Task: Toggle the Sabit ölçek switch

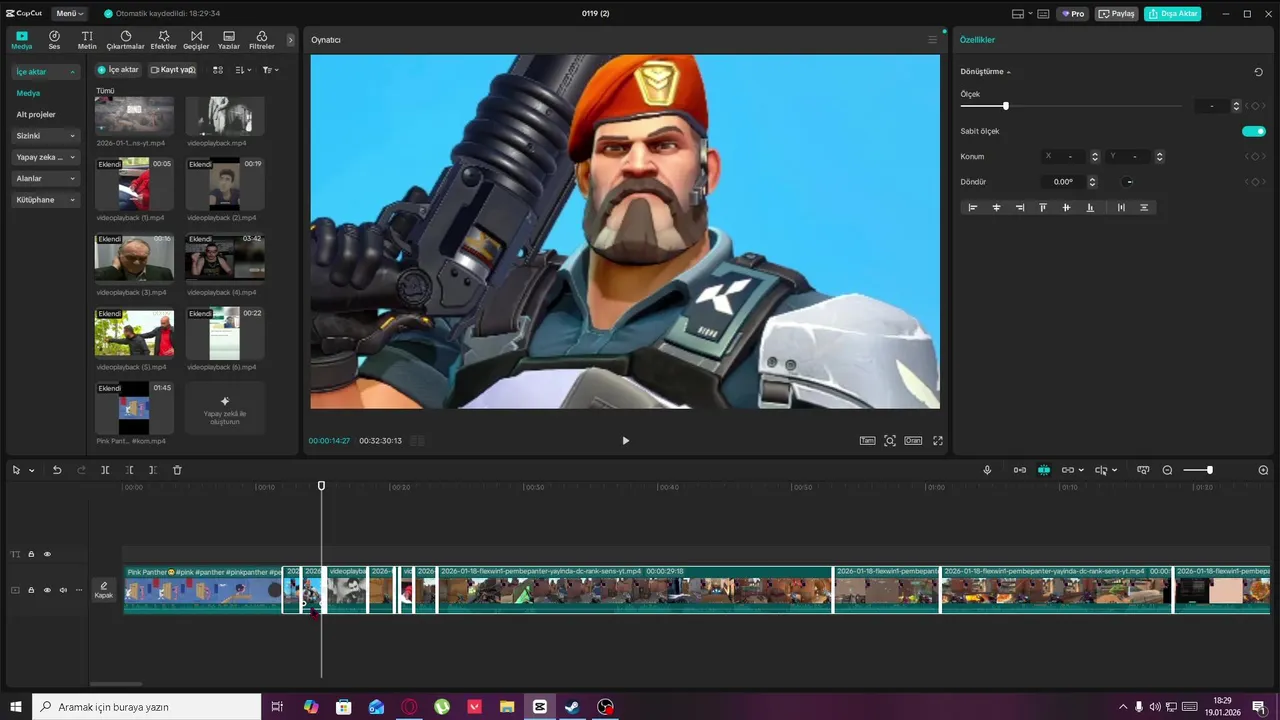Action: coord(1254,131)
